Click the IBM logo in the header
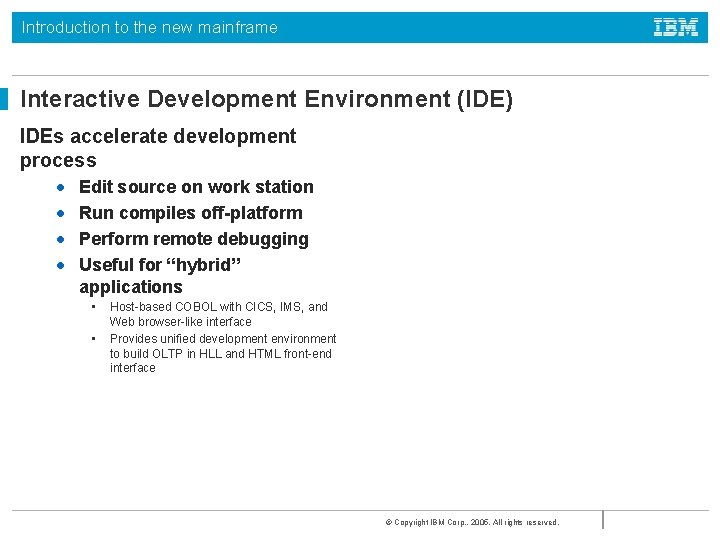 click(675, 27)
